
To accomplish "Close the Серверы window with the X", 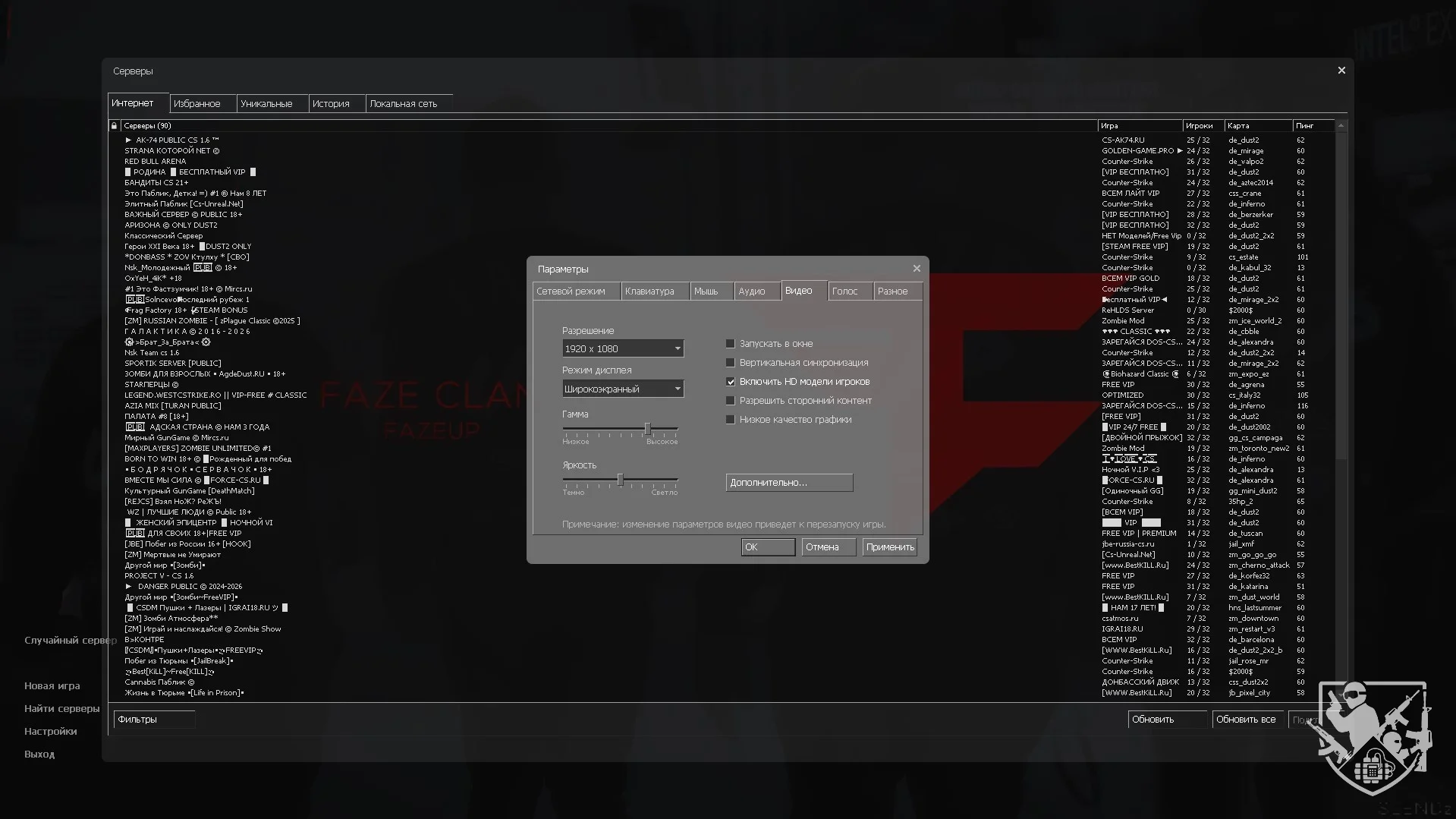I will pyautogui.click(x=1341, y=71).
